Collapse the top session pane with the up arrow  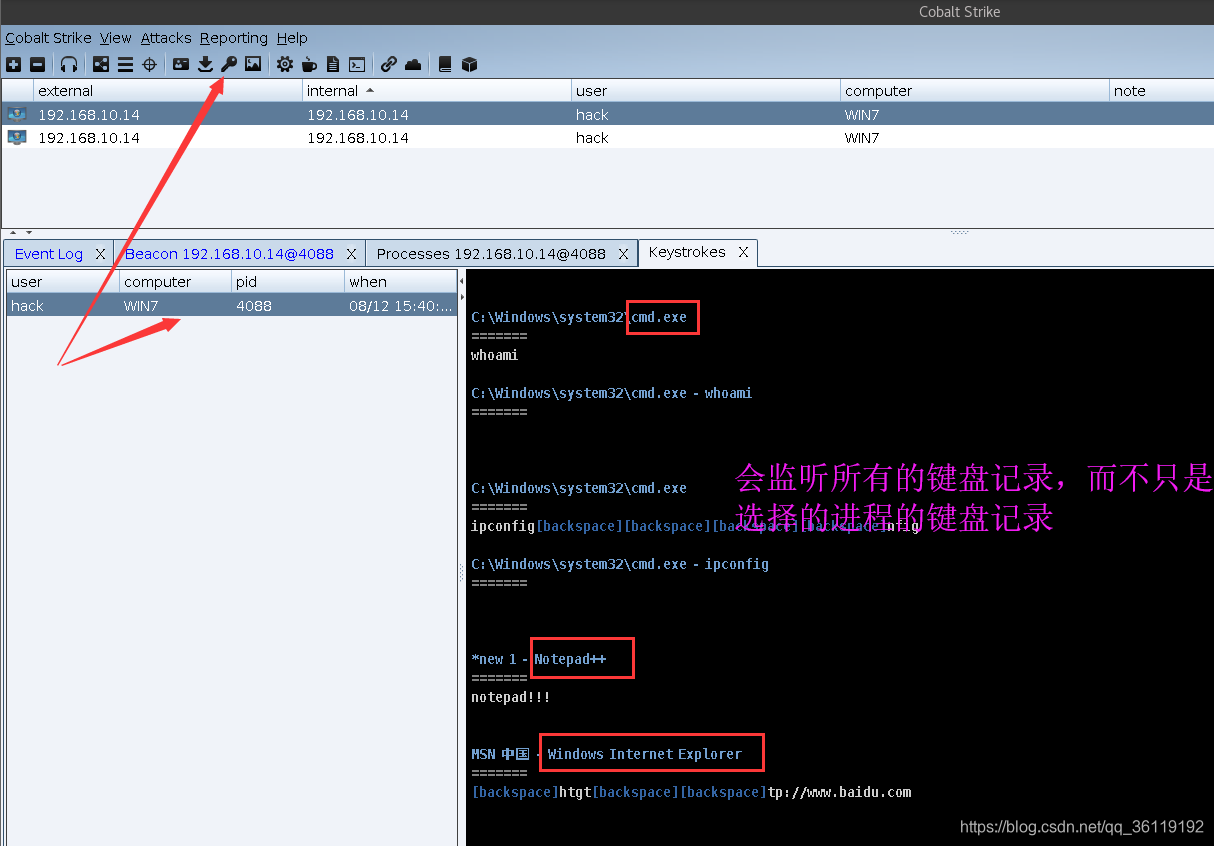tap(14, 233)
